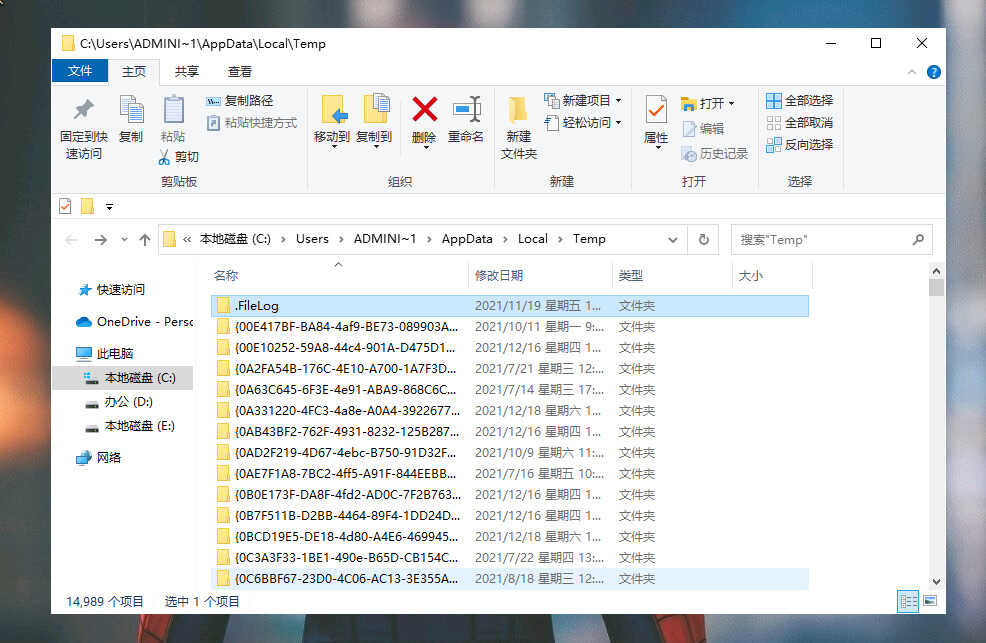986x643 pixels.
Task: Collapse the ribbon with the chevron
Action: pos(912,72)
